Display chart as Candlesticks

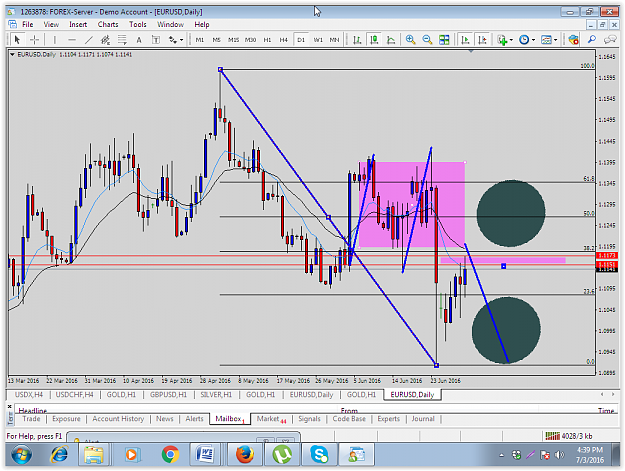click(x=374, y=39)
